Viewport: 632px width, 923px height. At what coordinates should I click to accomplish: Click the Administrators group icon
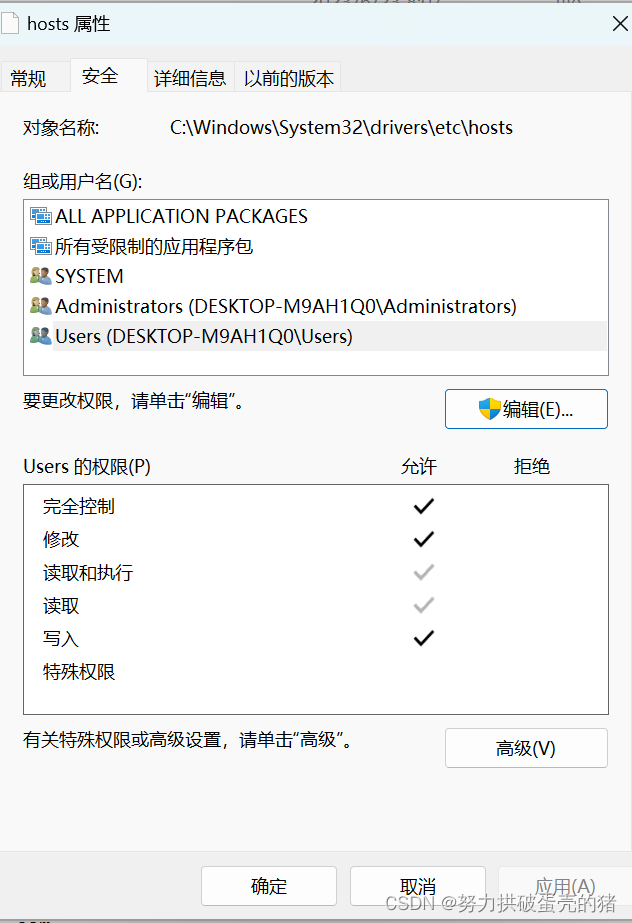click(x=41, y=306)
